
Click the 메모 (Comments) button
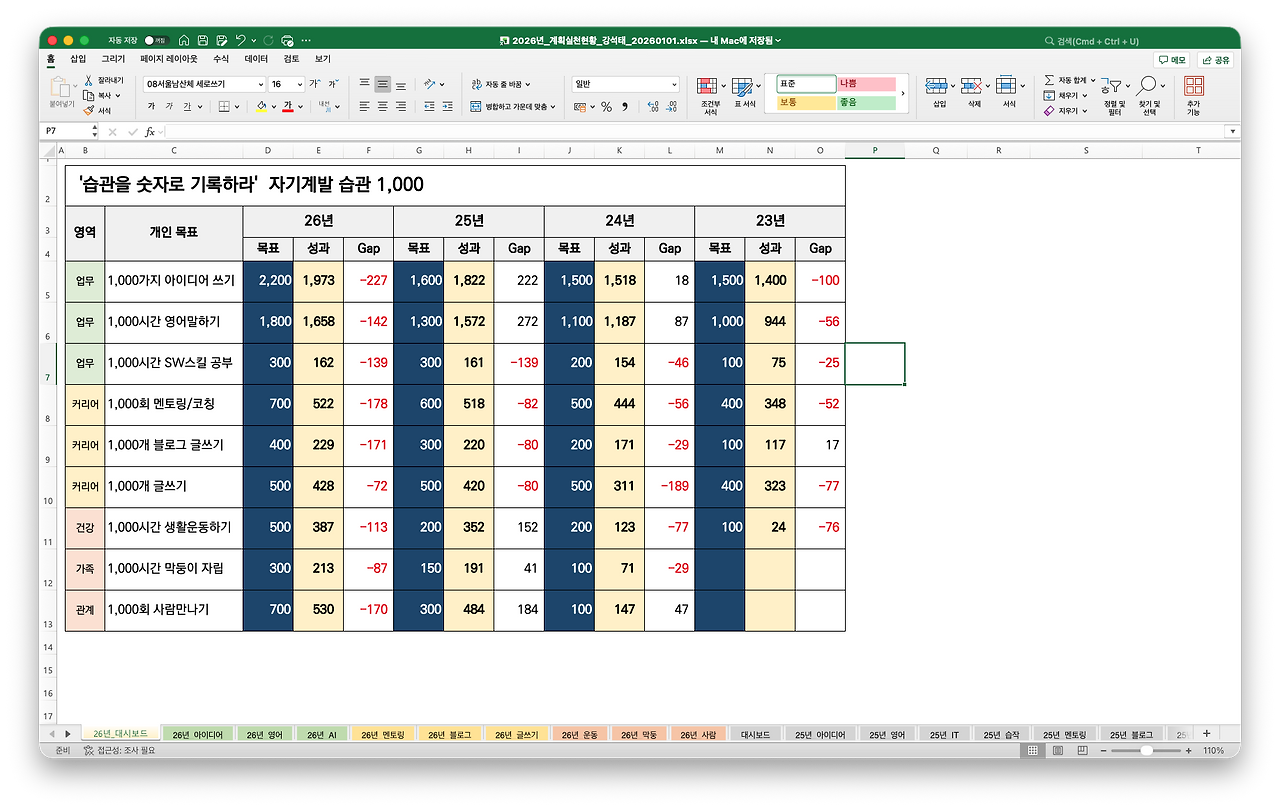click(1171, 60)
